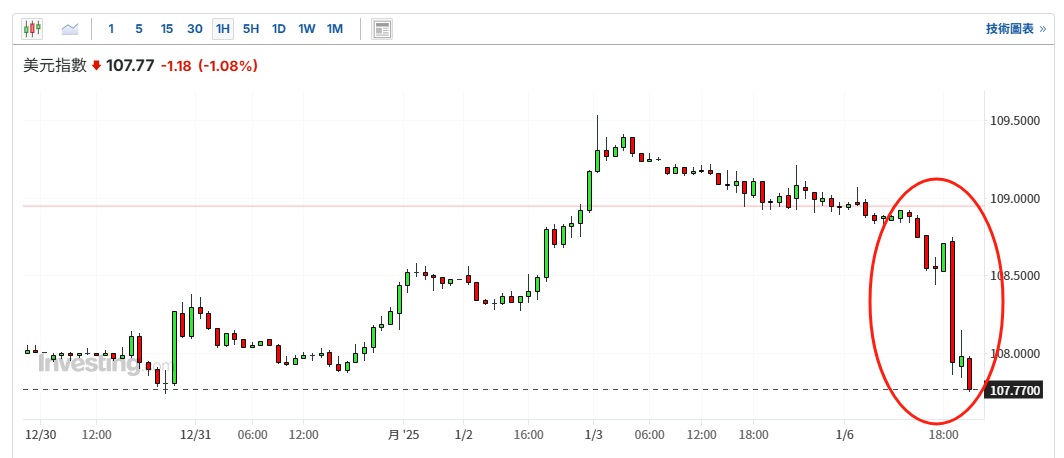Change timeframe to 1W
This screenshot has height=458, width=1064.
click(306, 29)
